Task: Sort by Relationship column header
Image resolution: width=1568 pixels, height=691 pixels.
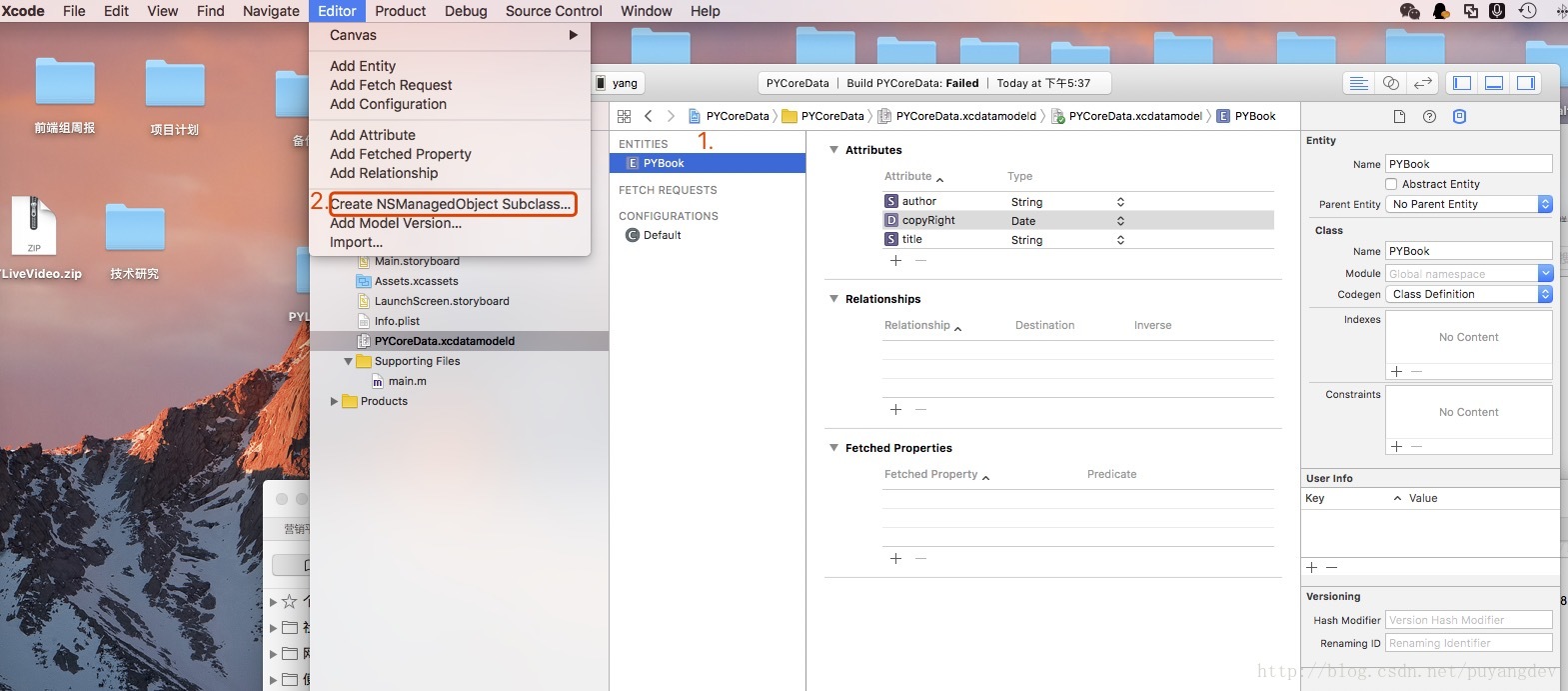Action: tap(922, 325)
